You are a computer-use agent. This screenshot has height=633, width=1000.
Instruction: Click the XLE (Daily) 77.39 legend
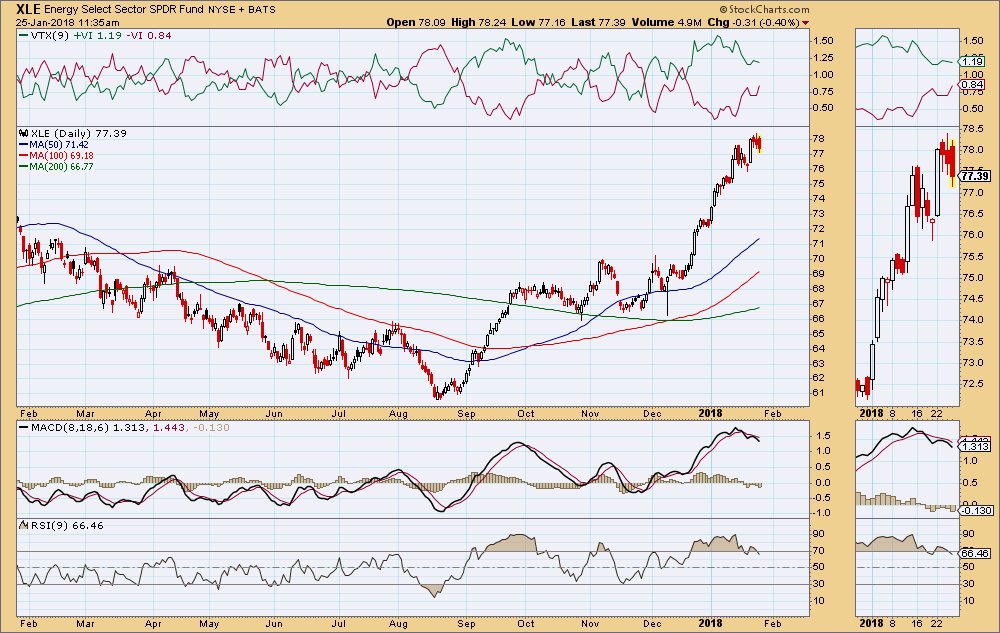click(x=78, y=133)
